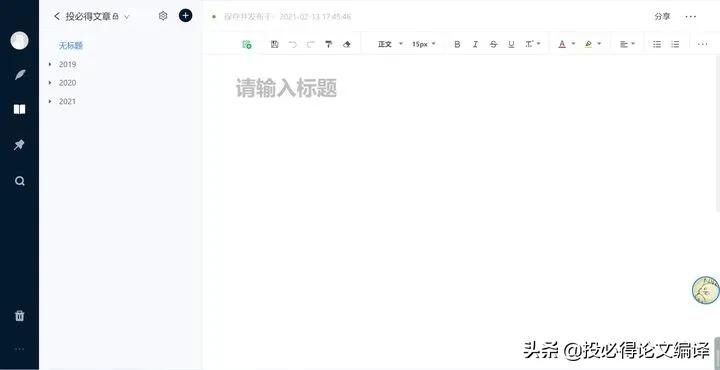
Task: Open search via the magnifier icon
Action: click(19, 181)
